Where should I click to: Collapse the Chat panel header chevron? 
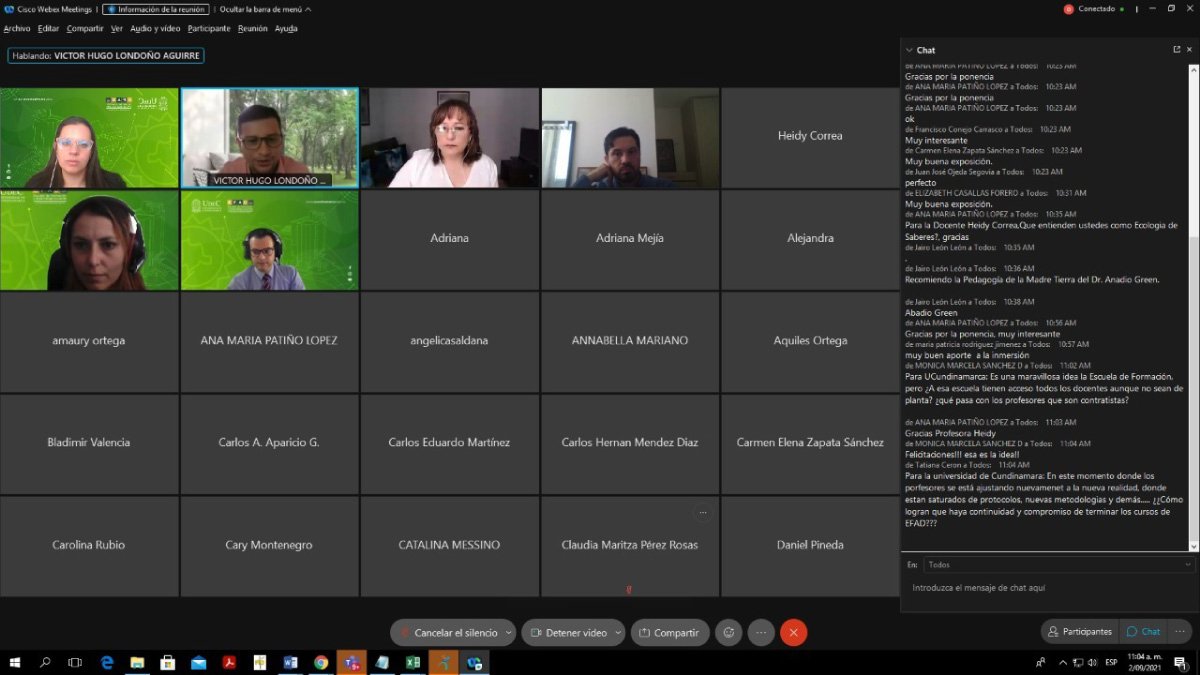(x=908, y=50)
